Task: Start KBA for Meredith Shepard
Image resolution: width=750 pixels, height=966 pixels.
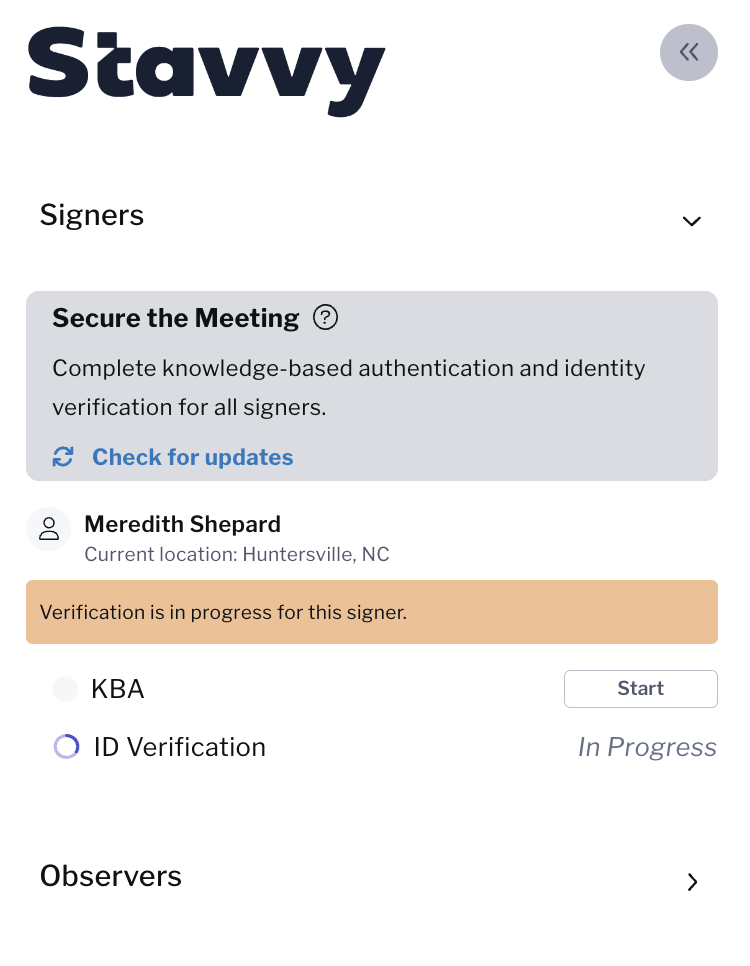Action: [x=641, y=689]
